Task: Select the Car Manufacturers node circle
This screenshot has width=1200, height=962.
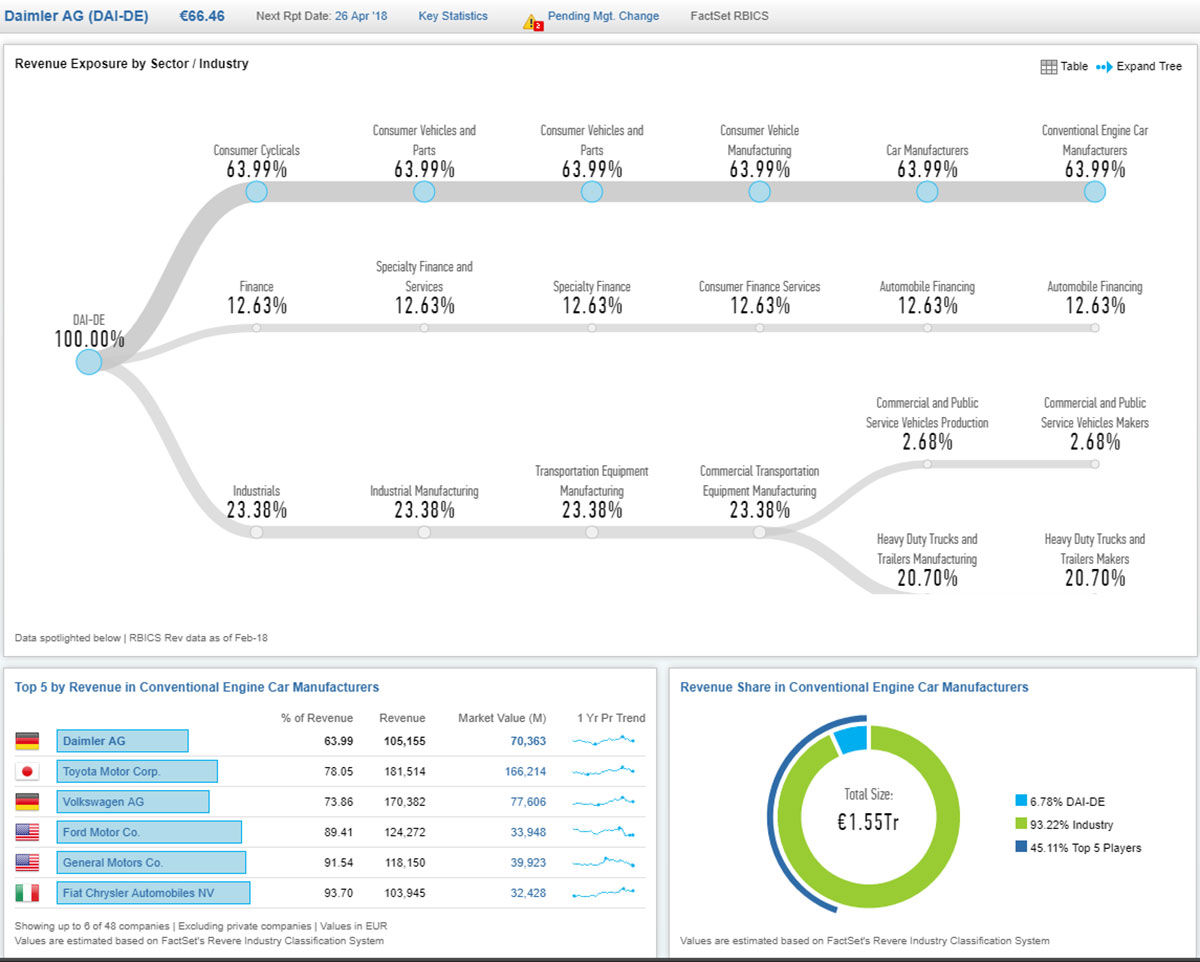Action: (x=928, y=191)
